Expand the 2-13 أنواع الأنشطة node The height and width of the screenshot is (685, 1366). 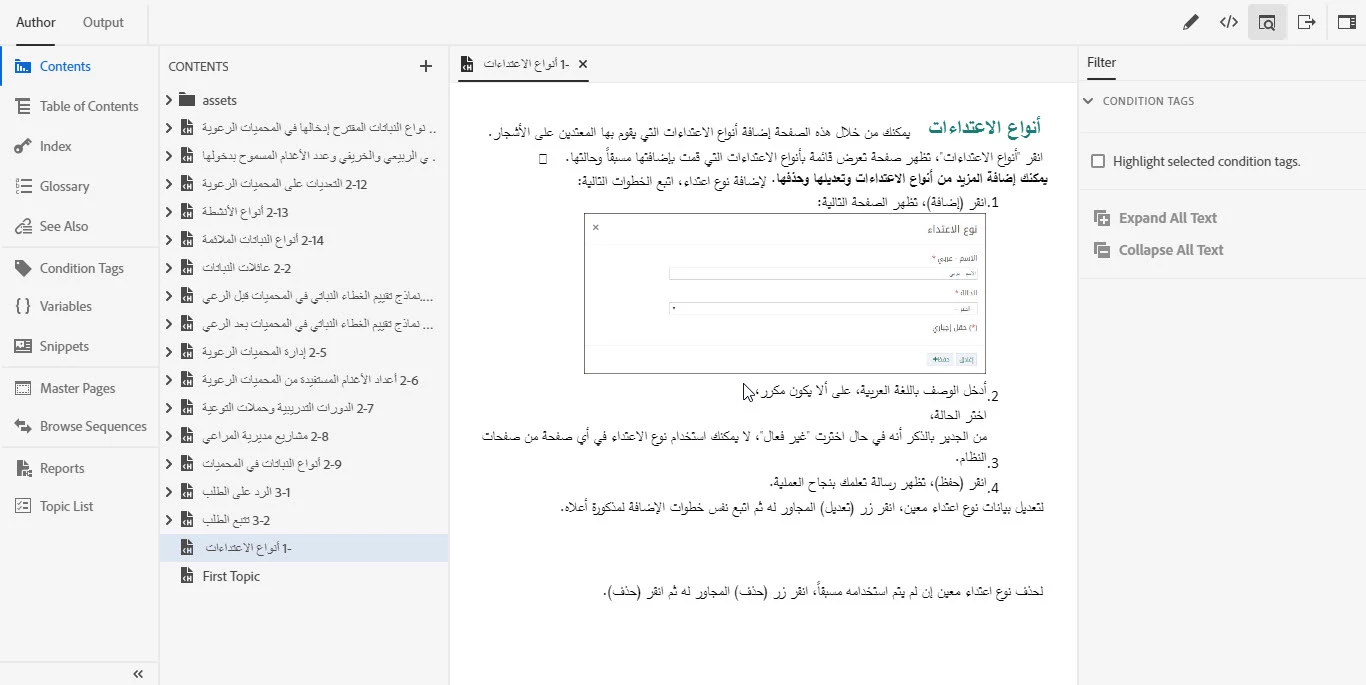click(169, 212)
